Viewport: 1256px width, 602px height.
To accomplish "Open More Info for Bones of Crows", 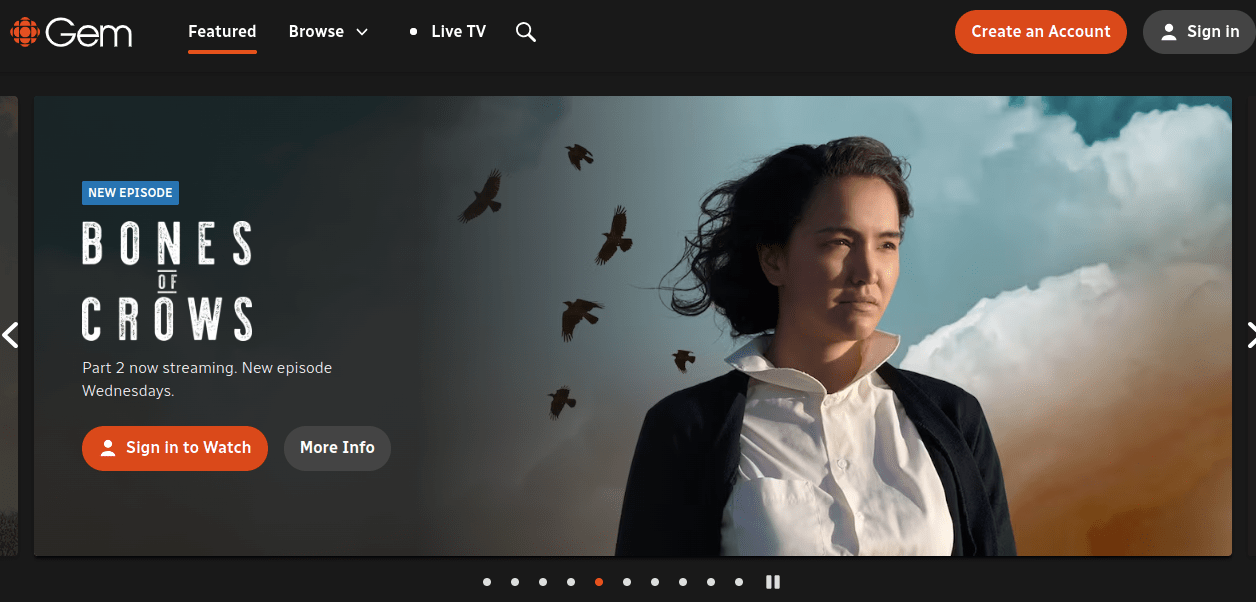I will [x=337, y=448].
